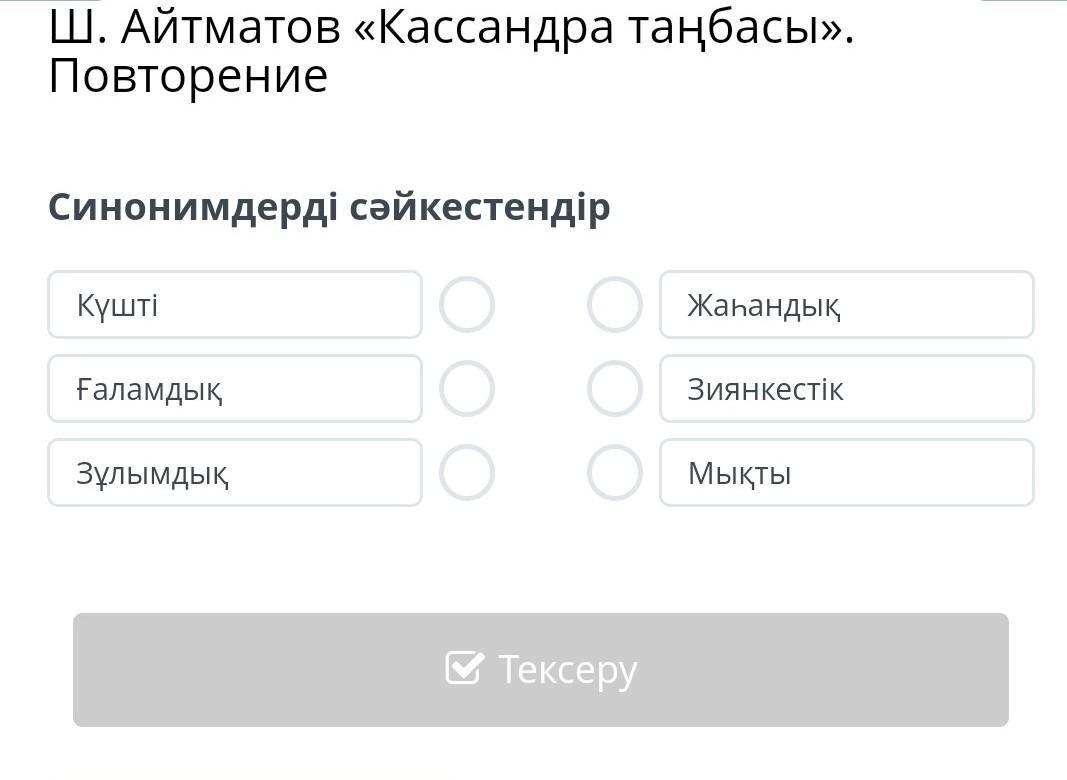Viewport: 1067px width, 780px height.
Task: Select the Ғаламдық answer box
Action: [x=235, y=389]
